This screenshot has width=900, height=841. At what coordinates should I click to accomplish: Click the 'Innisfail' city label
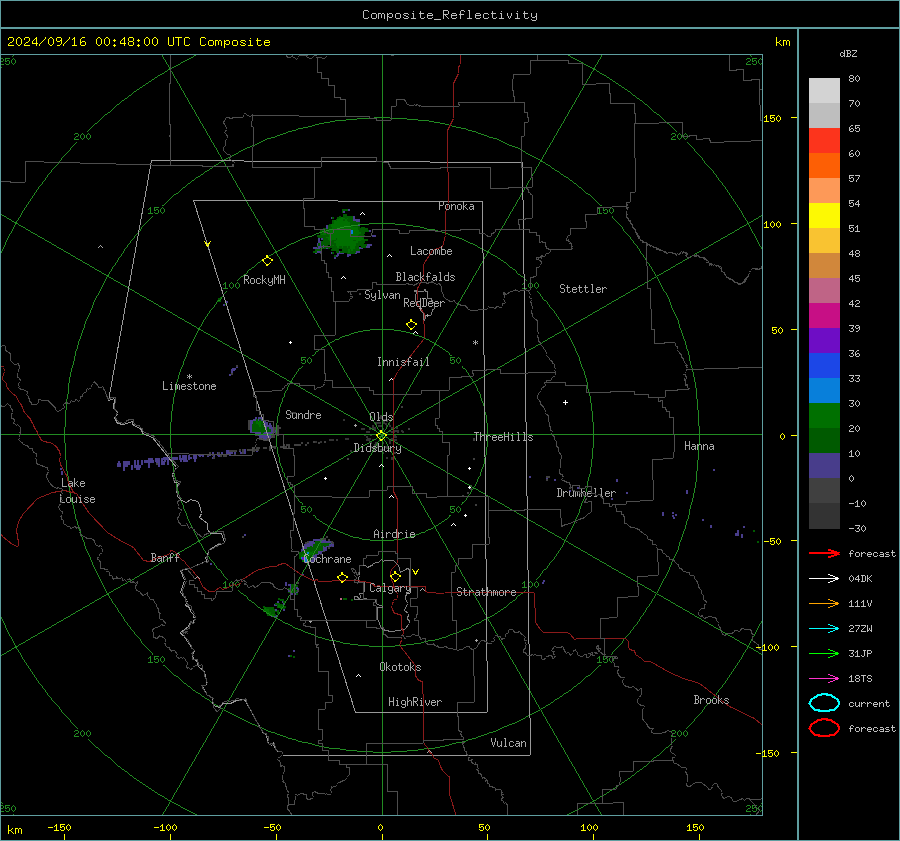(403, 362)
